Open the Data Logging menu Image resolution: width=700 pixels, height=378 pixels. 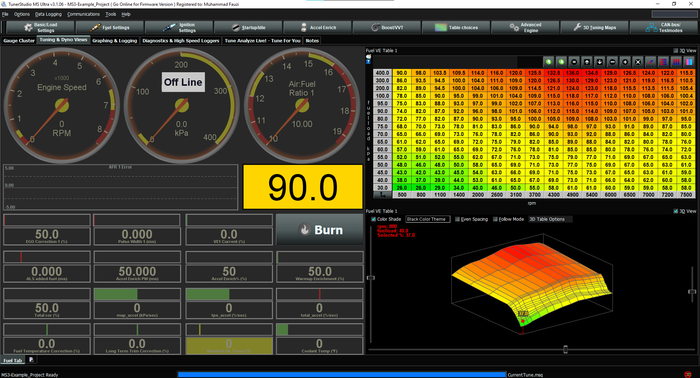click(48, 14)
